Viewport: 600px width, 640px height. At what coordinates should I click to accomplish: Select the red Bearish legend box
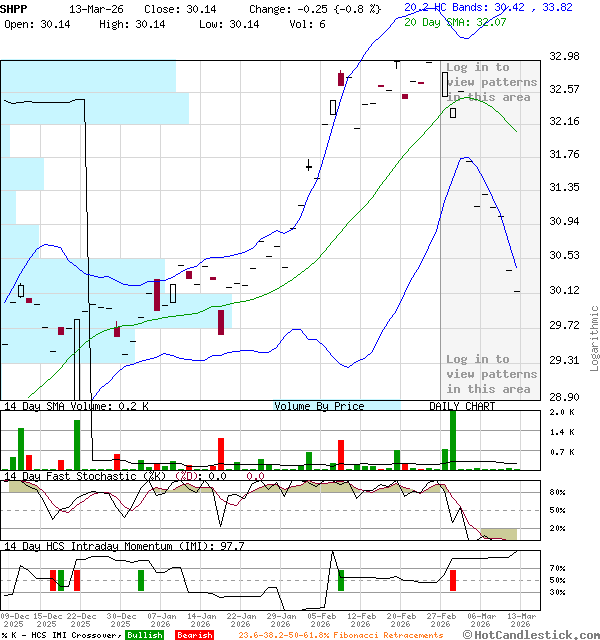point(194,635)
